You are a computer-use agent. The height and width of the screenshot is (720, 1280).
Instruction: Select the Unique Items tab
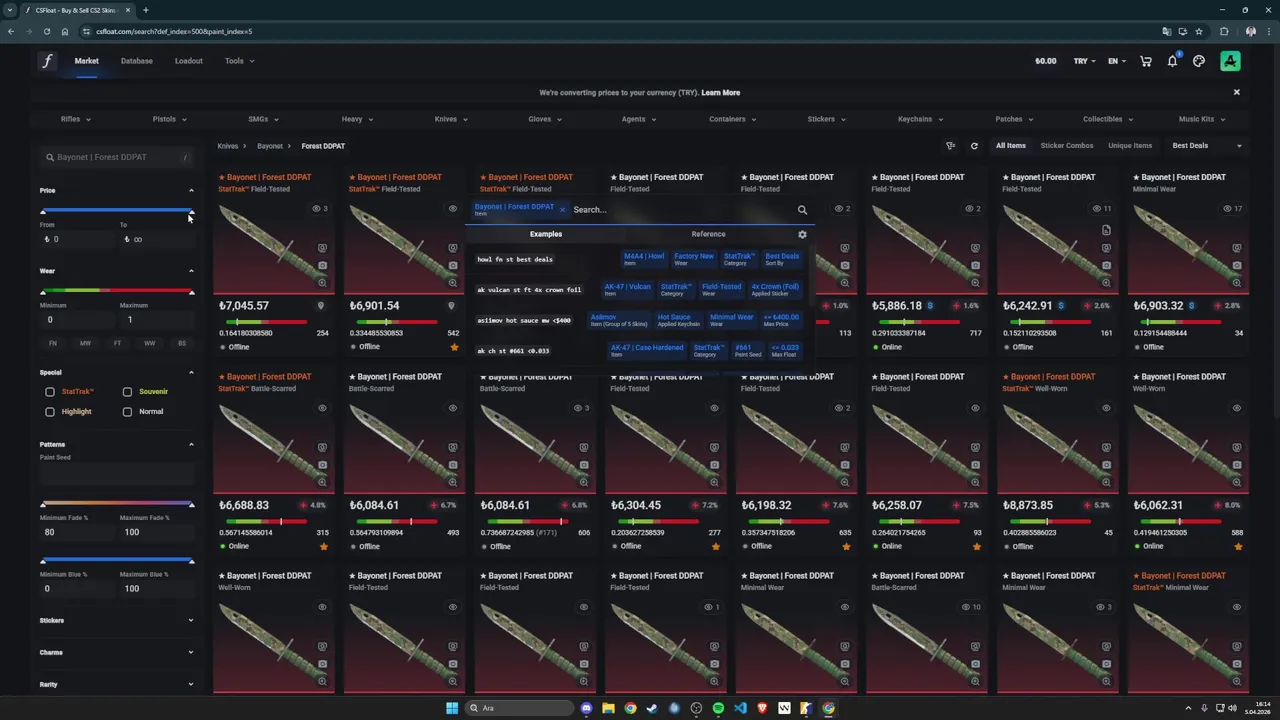pyautogui.click(x=1130, y=146)
